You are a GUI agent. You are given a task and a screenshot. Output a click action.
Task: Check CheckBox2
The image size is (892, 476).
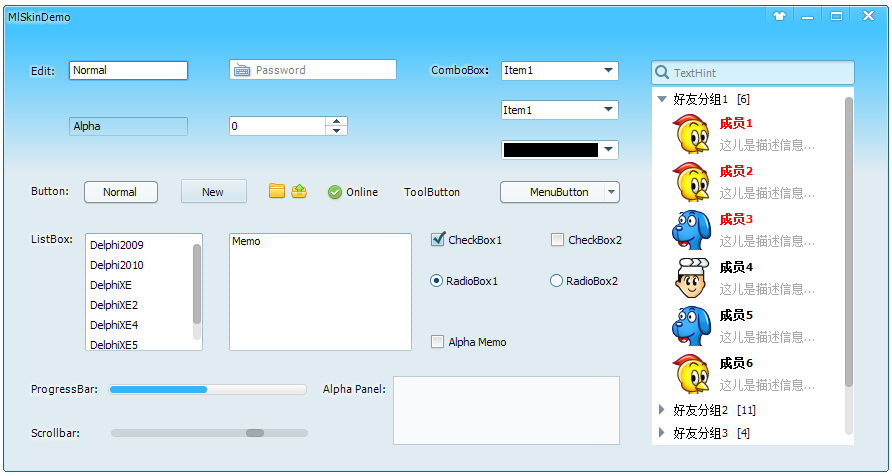[557, 240]
